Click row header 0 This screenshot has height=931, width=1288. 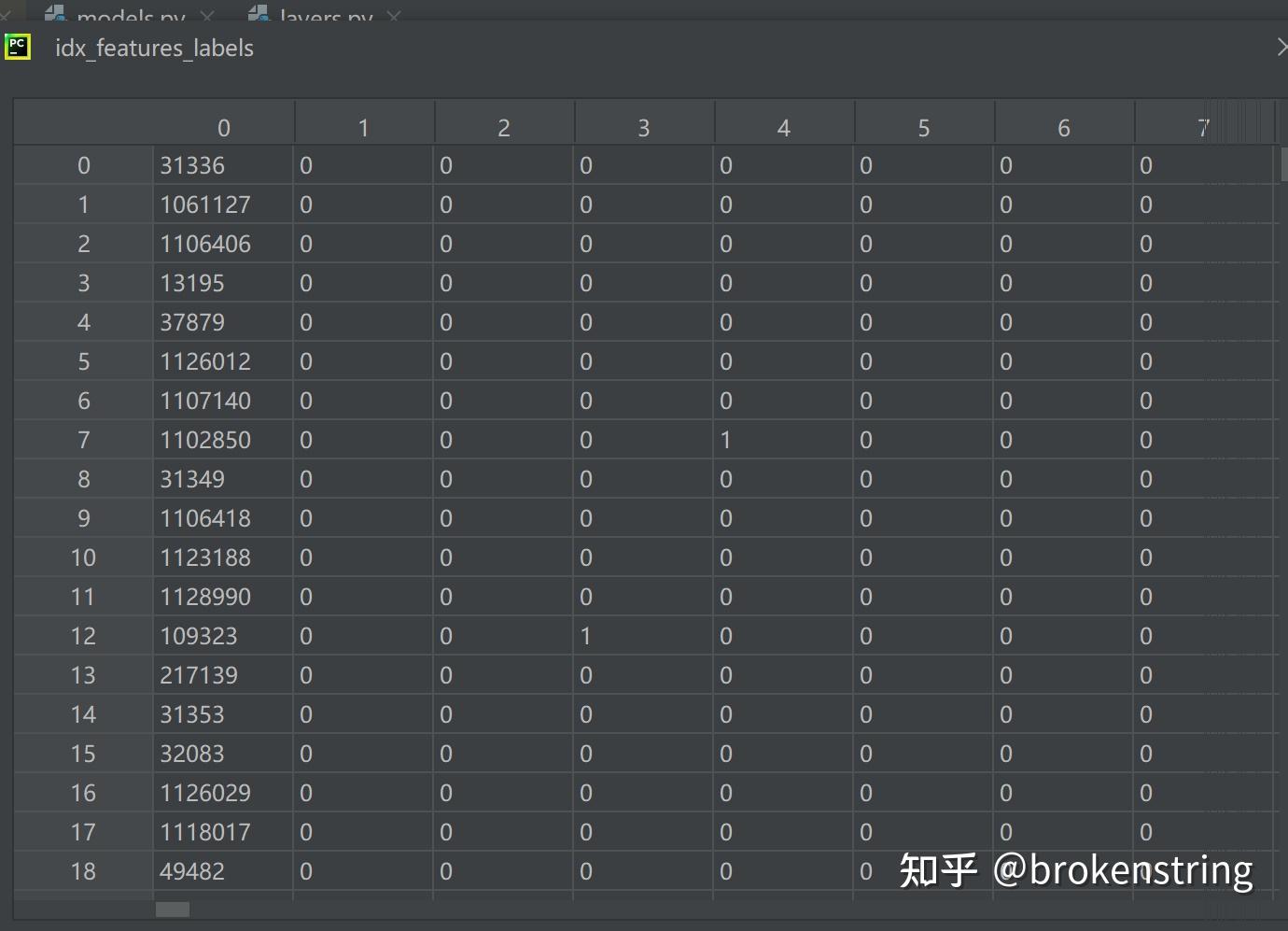tap(83, 164)
